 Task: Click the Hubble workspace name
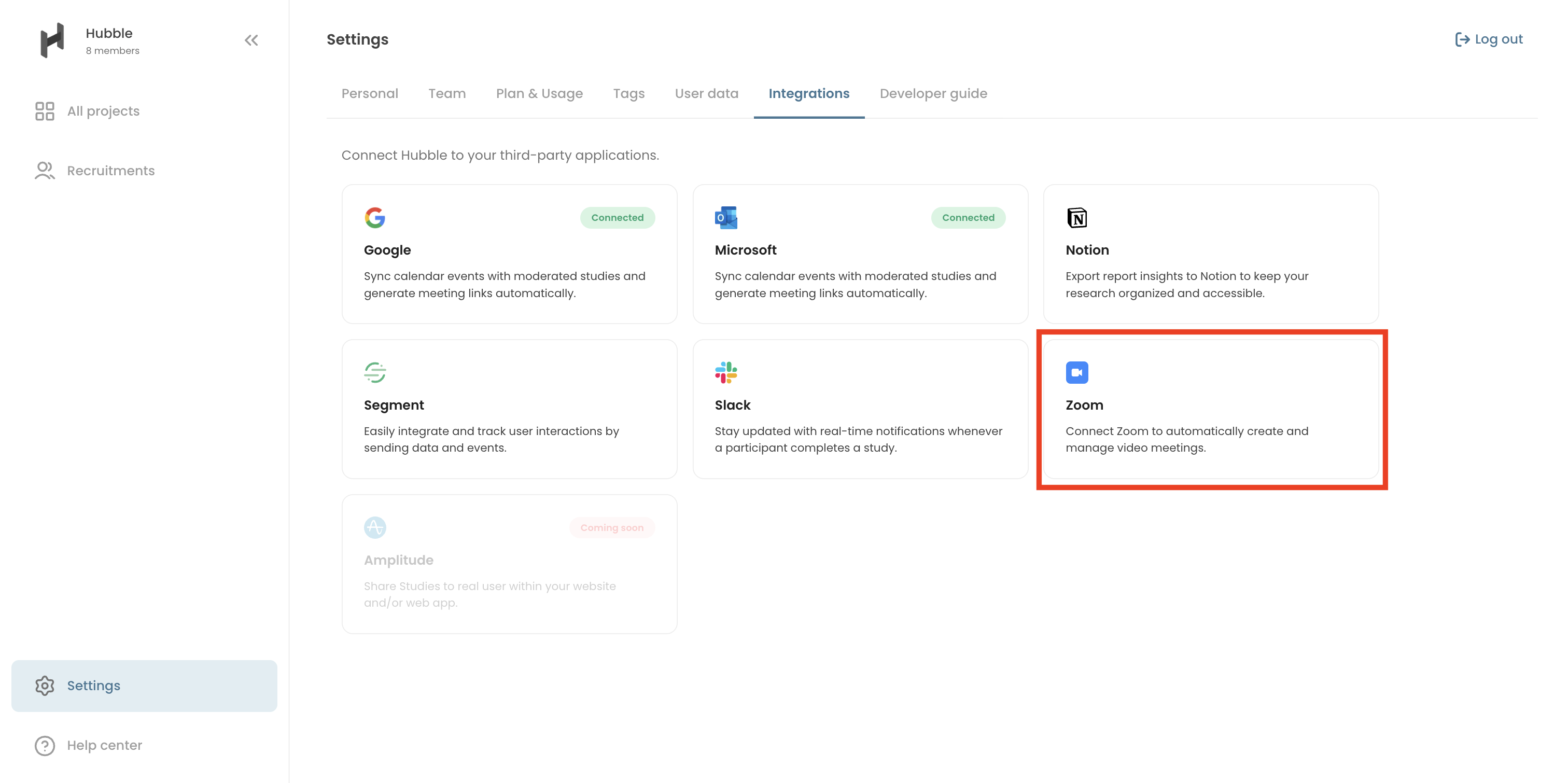(x=109, y=33)
